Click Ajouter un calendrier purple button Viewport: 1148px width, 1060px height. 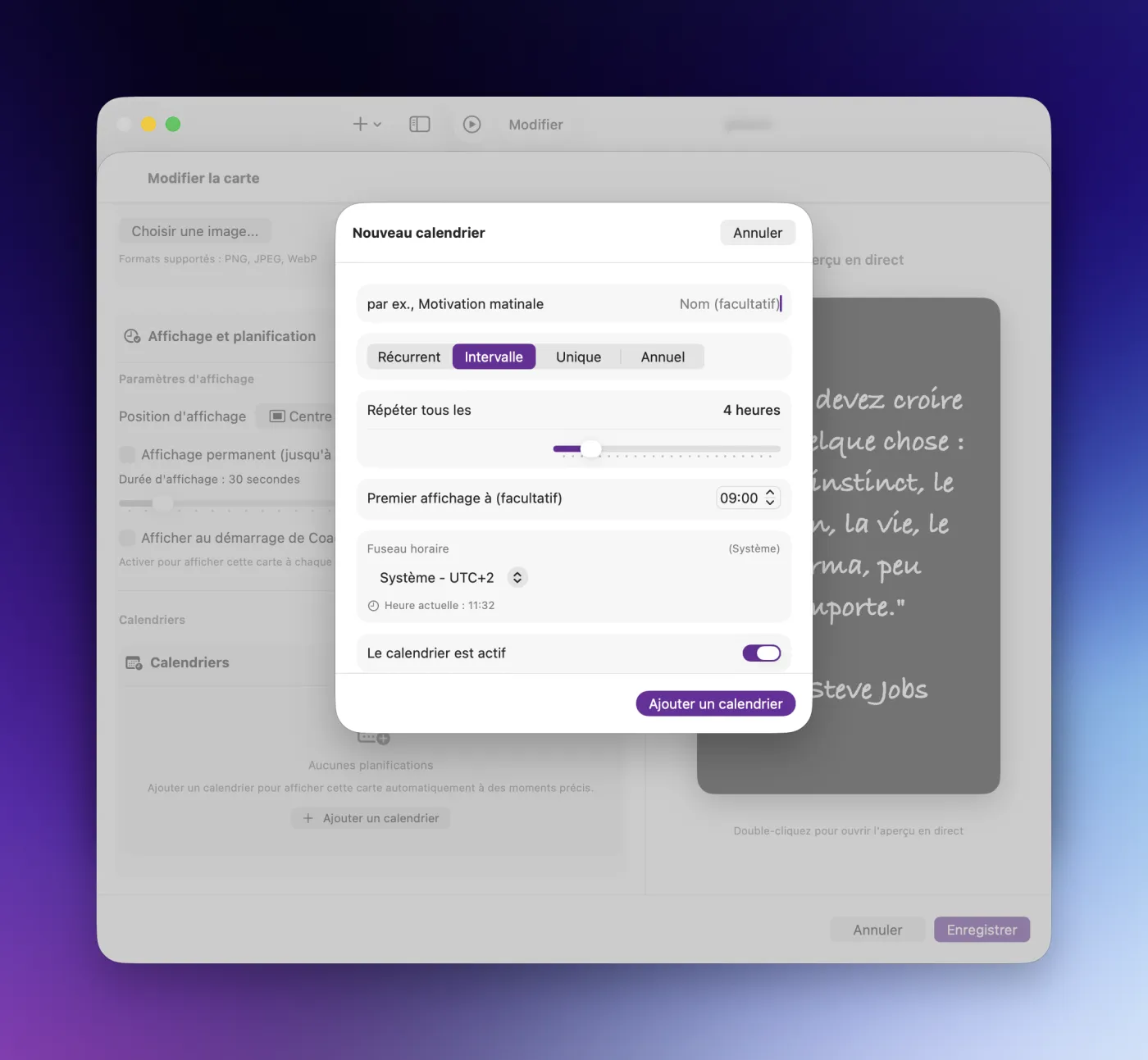(x=716, y=704)
